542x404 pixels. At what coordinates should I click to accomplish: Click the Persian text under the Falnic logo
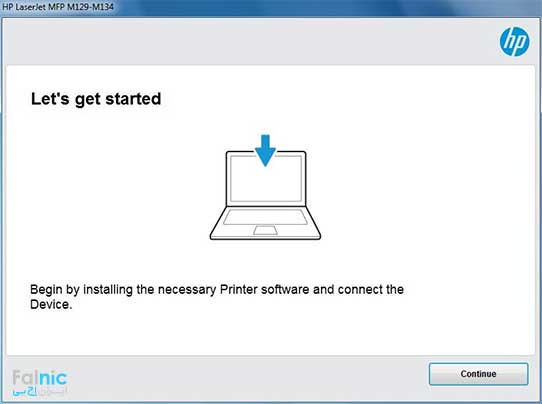39,392
